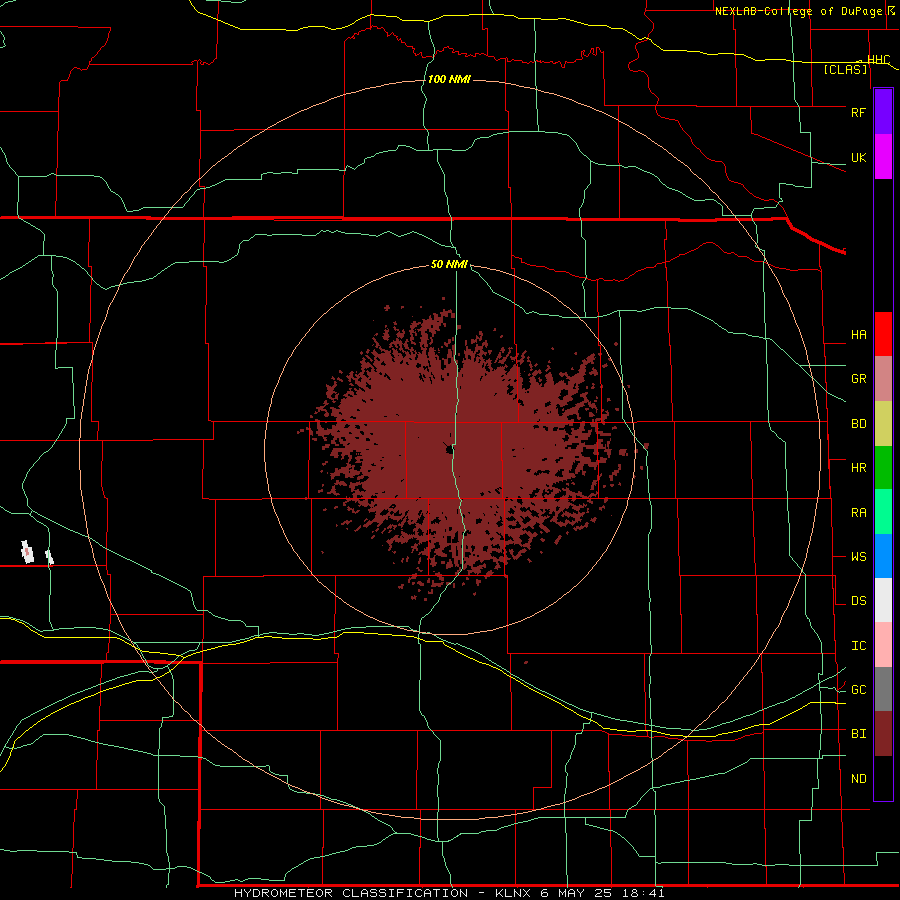Click the IC legend label

pyautogui.click(x=858, y=646)
